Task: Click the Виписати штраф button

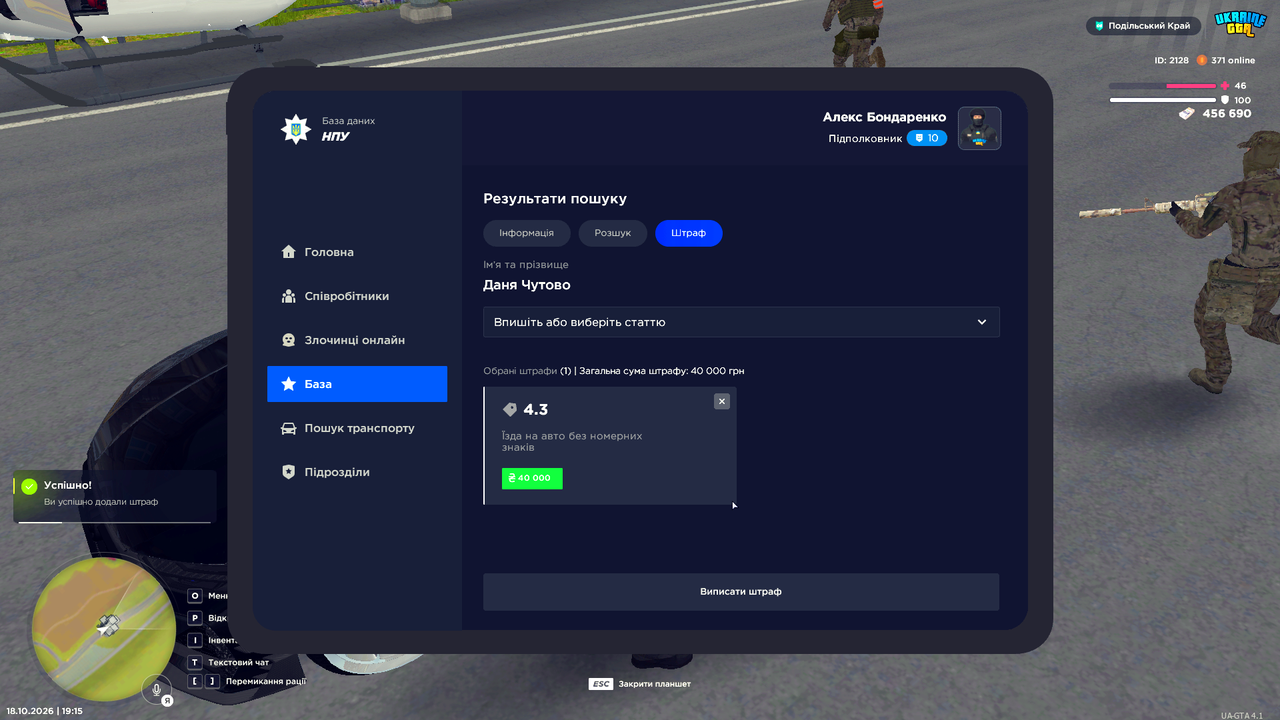Action: point(741,592)
